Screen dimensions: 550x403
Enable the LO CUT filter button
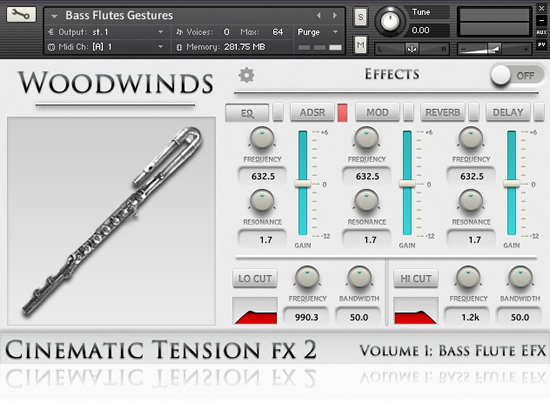tap(255, 278)
